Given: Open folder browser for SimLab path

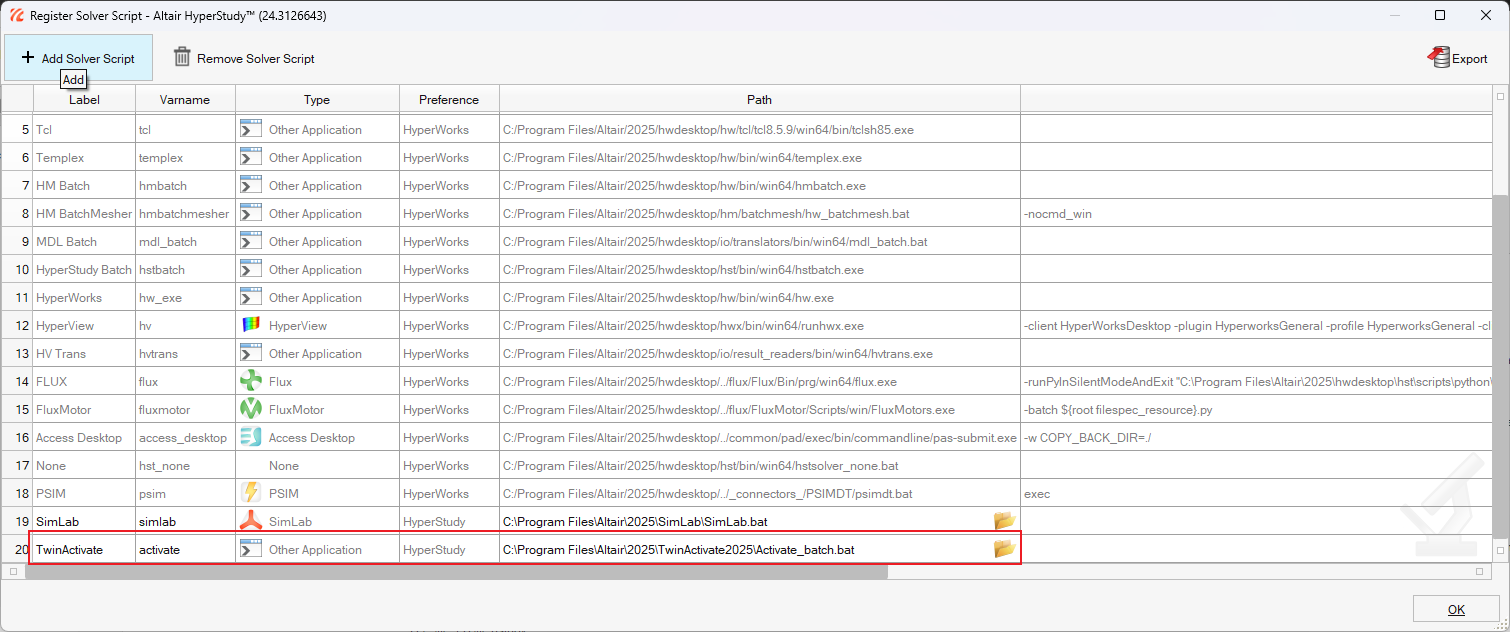Looking at the screenshot, I should click(1004, 520).
